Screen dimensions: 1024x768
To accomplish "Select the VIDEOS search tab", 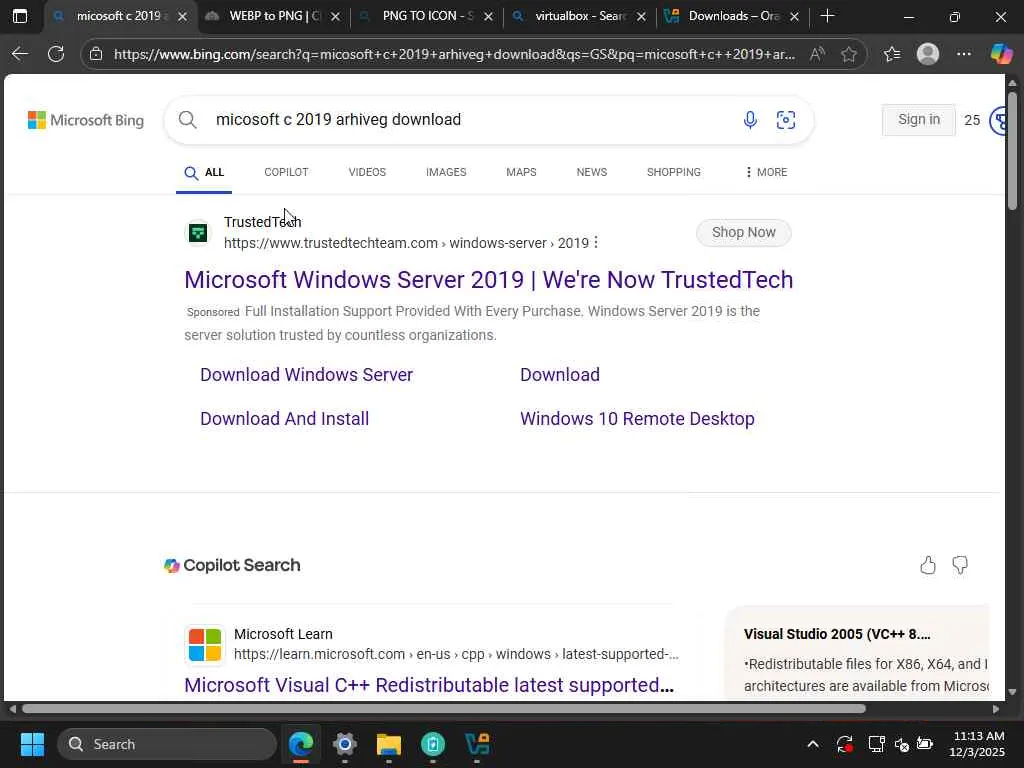I will (x=367, y=172).
